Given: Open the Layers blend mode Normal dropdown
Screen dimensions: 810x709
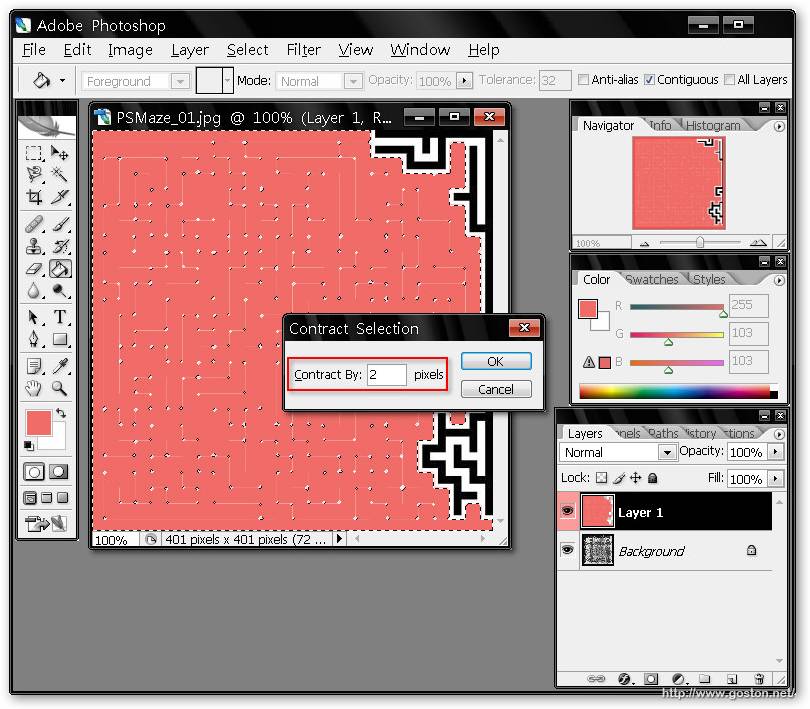Looking at the screenshot, I should [x=667, y=453].
